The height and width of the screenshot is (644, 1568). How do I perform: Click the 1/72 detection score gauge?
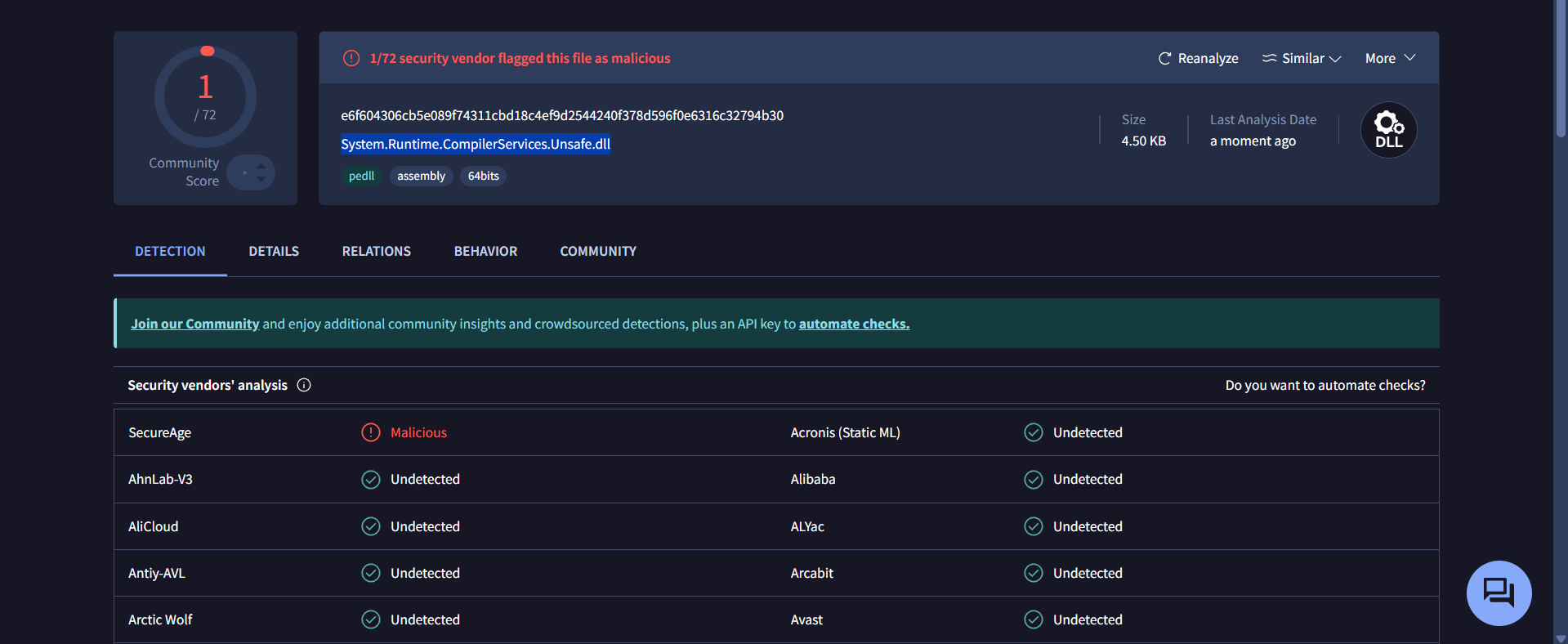tap(206, 96)
